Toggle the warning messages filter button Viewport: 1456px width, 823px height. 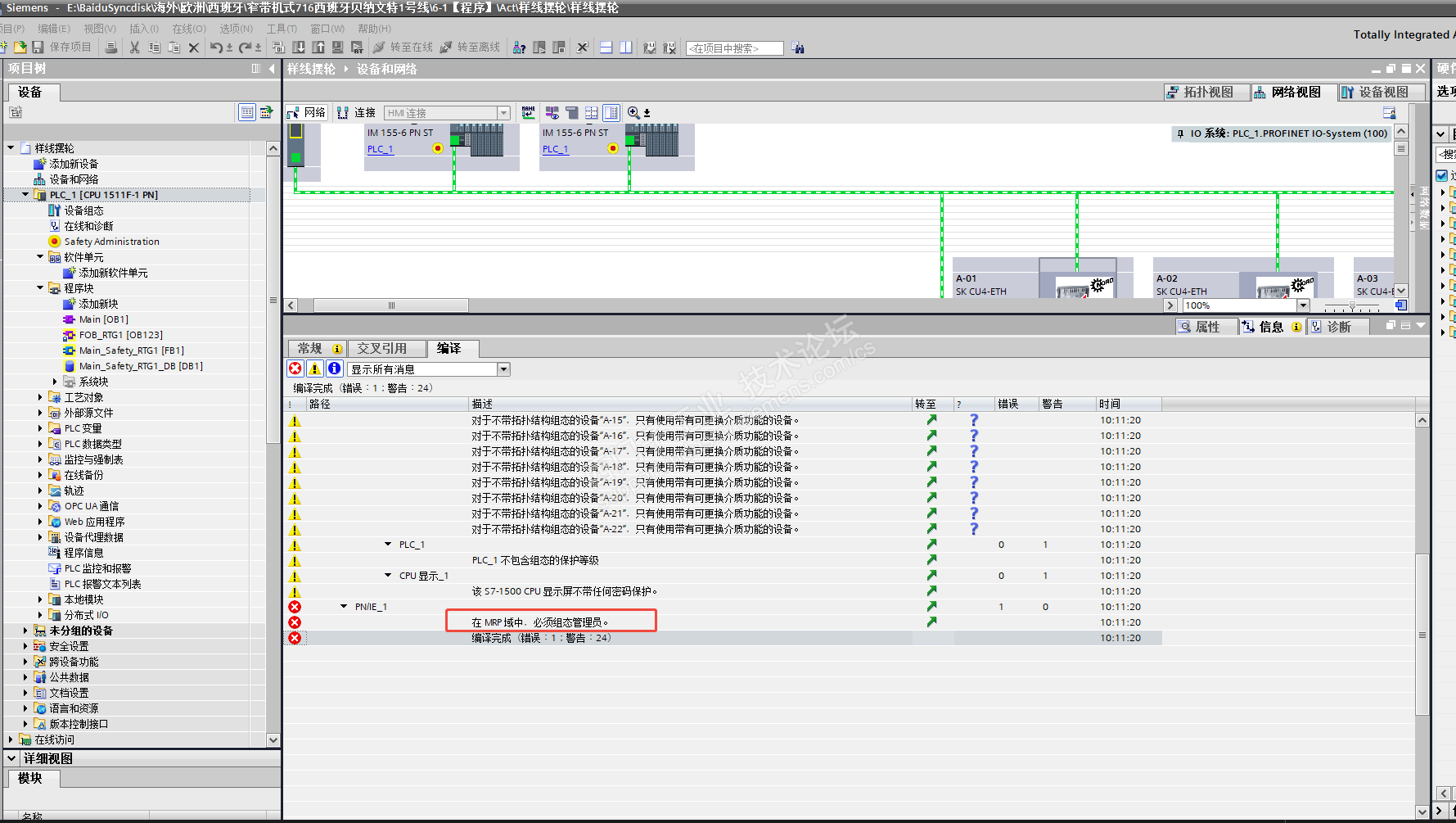[x=314, y=369]
